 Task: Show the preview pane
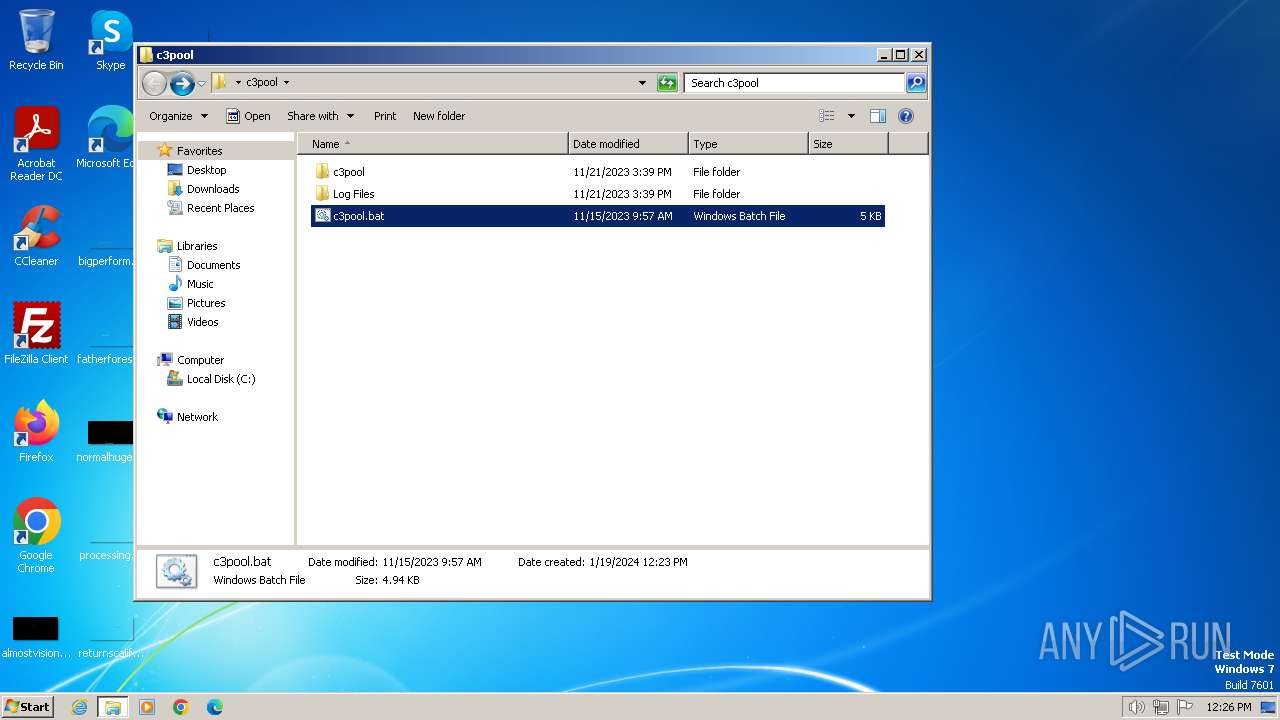click(877, 116)
